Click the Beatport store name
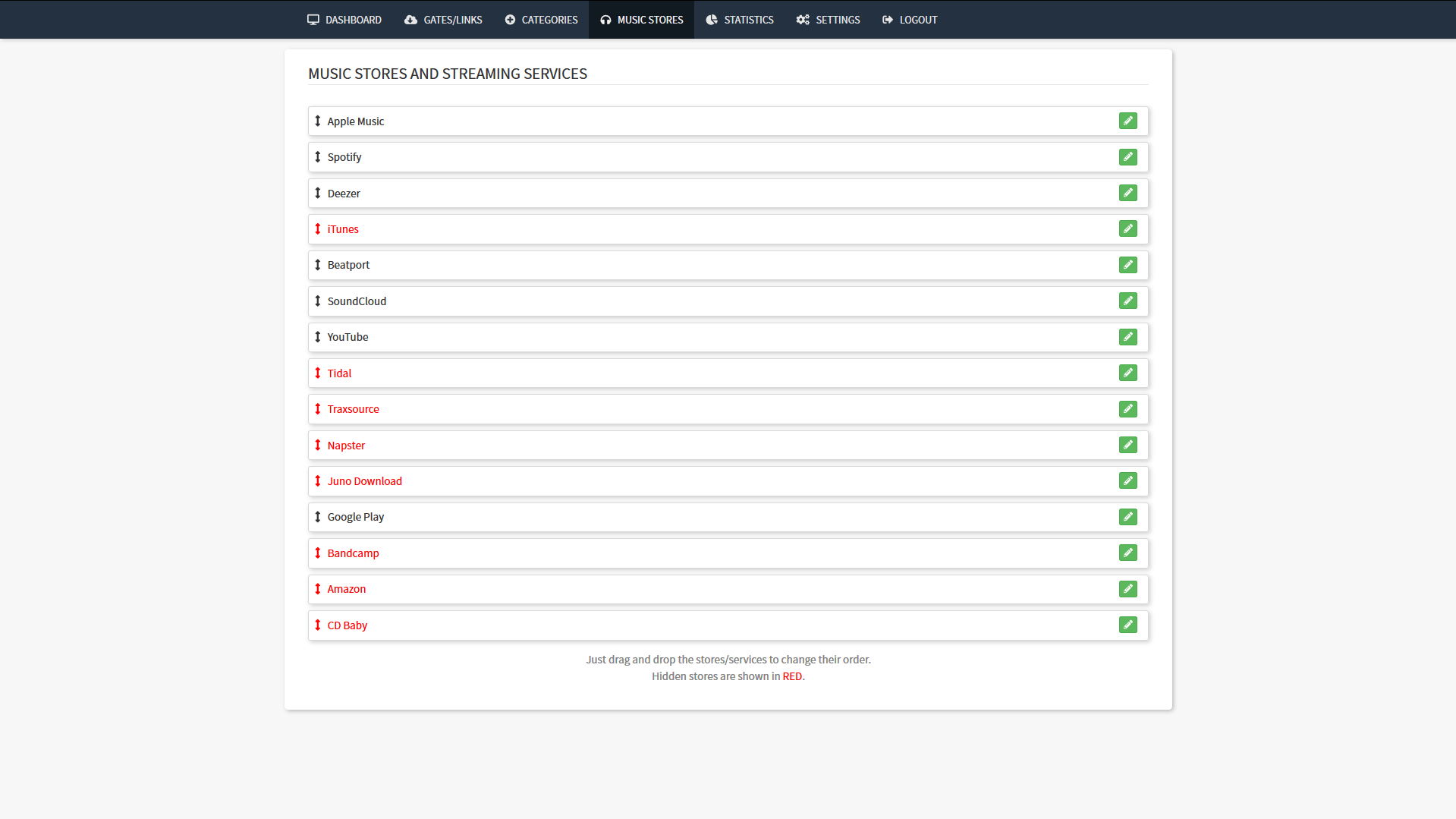The image size is (1456, 819). pyautogui.click(x=348, y=265)
